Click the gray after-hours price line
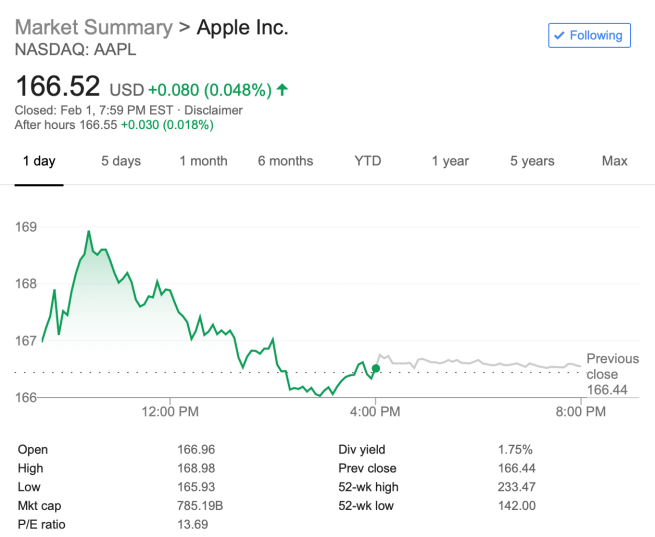Screen dimensions: 655x537 pyautogui.click(x=480, y=362)
